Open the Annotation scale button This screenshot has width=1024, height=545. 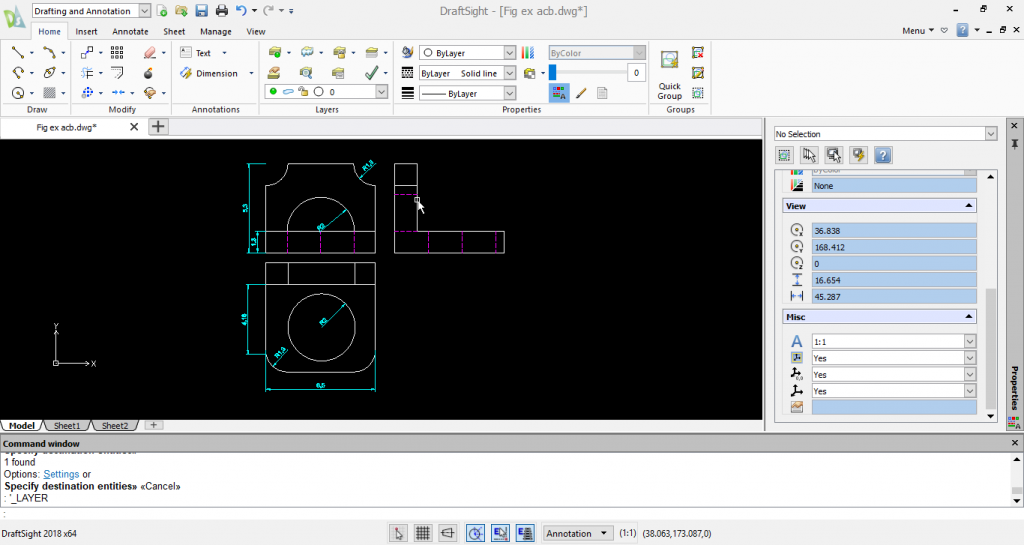point(577,534)
